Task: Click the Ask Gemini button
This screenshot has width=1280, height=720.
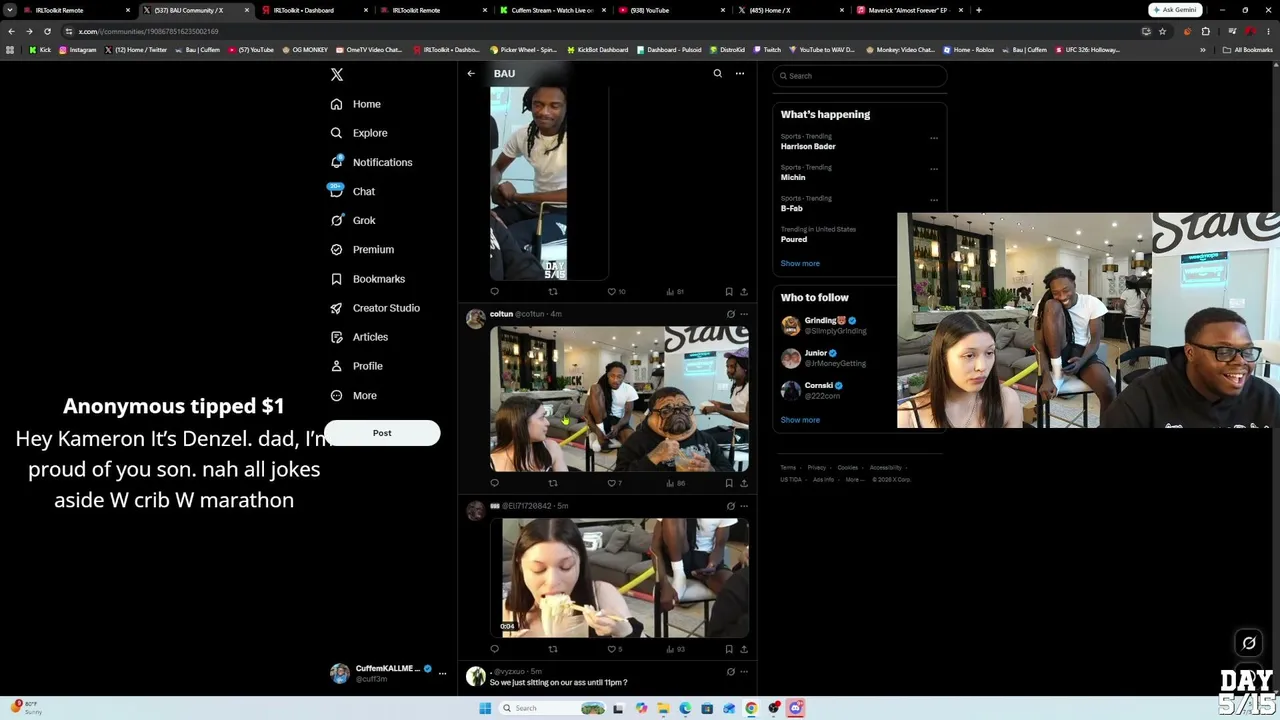Action: [x=1175, y=10]
